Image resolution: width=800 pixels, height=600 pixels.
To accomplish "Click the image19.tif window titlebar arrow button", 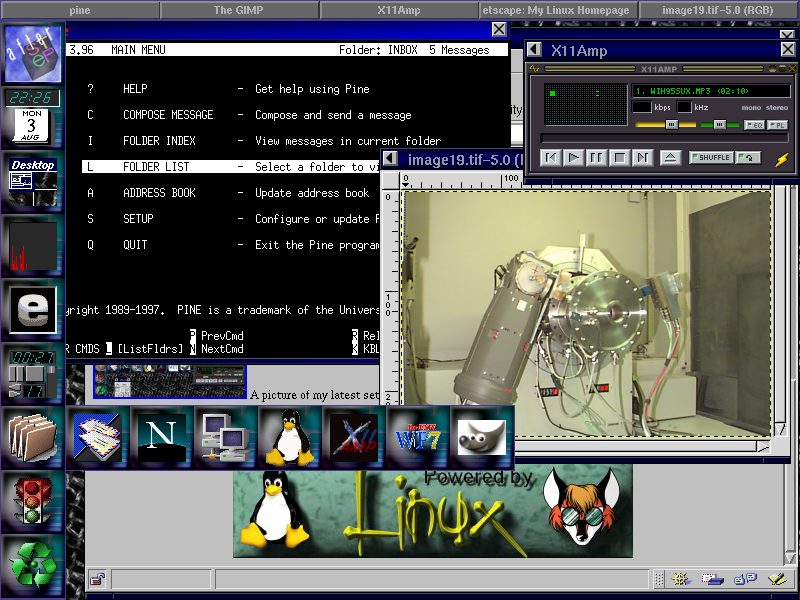I will [x=390, y=159].
